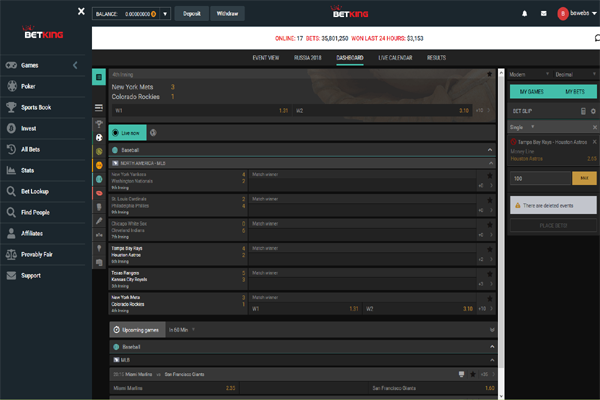This screenshot has height=400, width=600.
Task: Favorite the Texas Rangers match
Action: 489,274
